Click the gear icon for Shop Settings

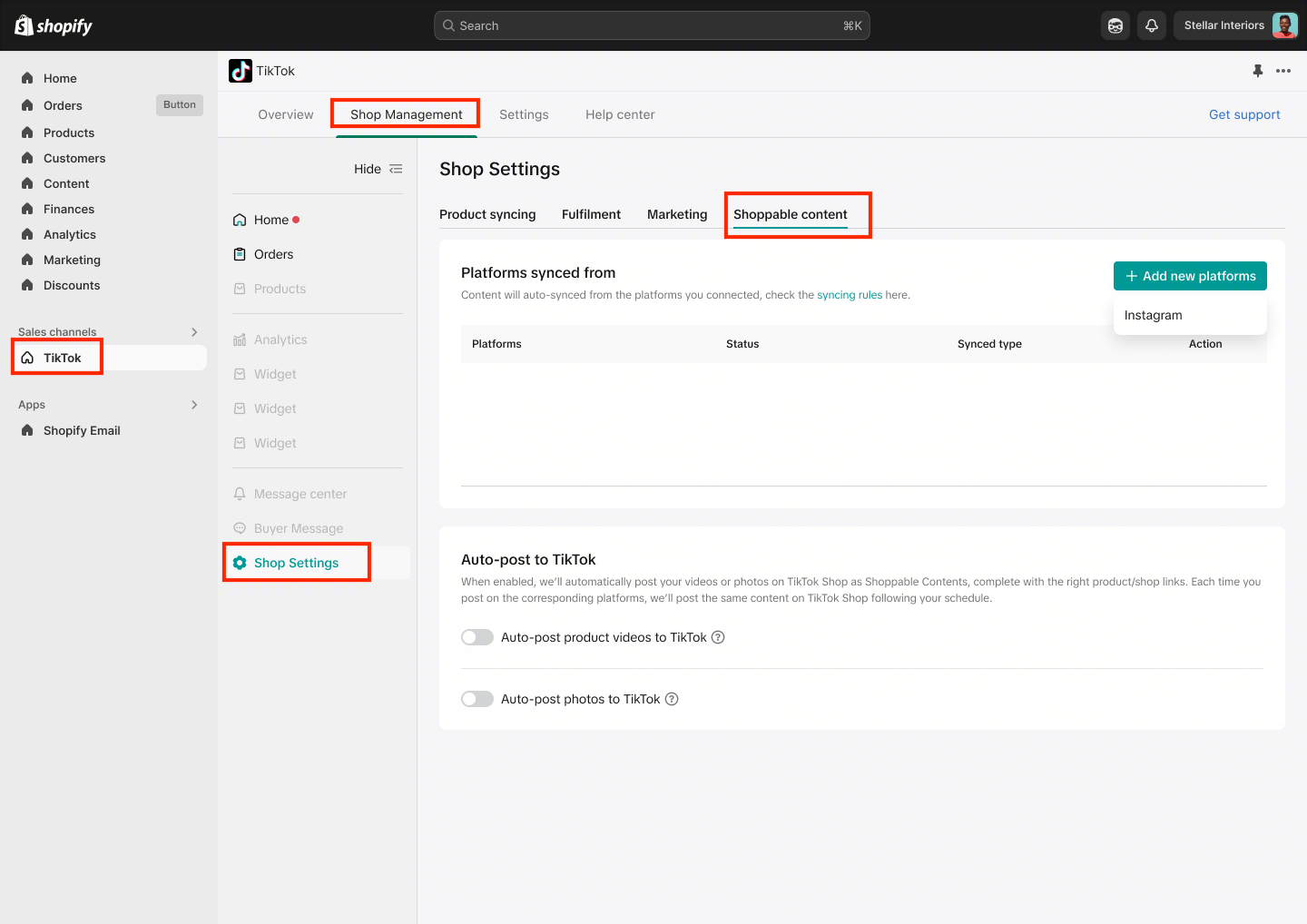point(240,563)
